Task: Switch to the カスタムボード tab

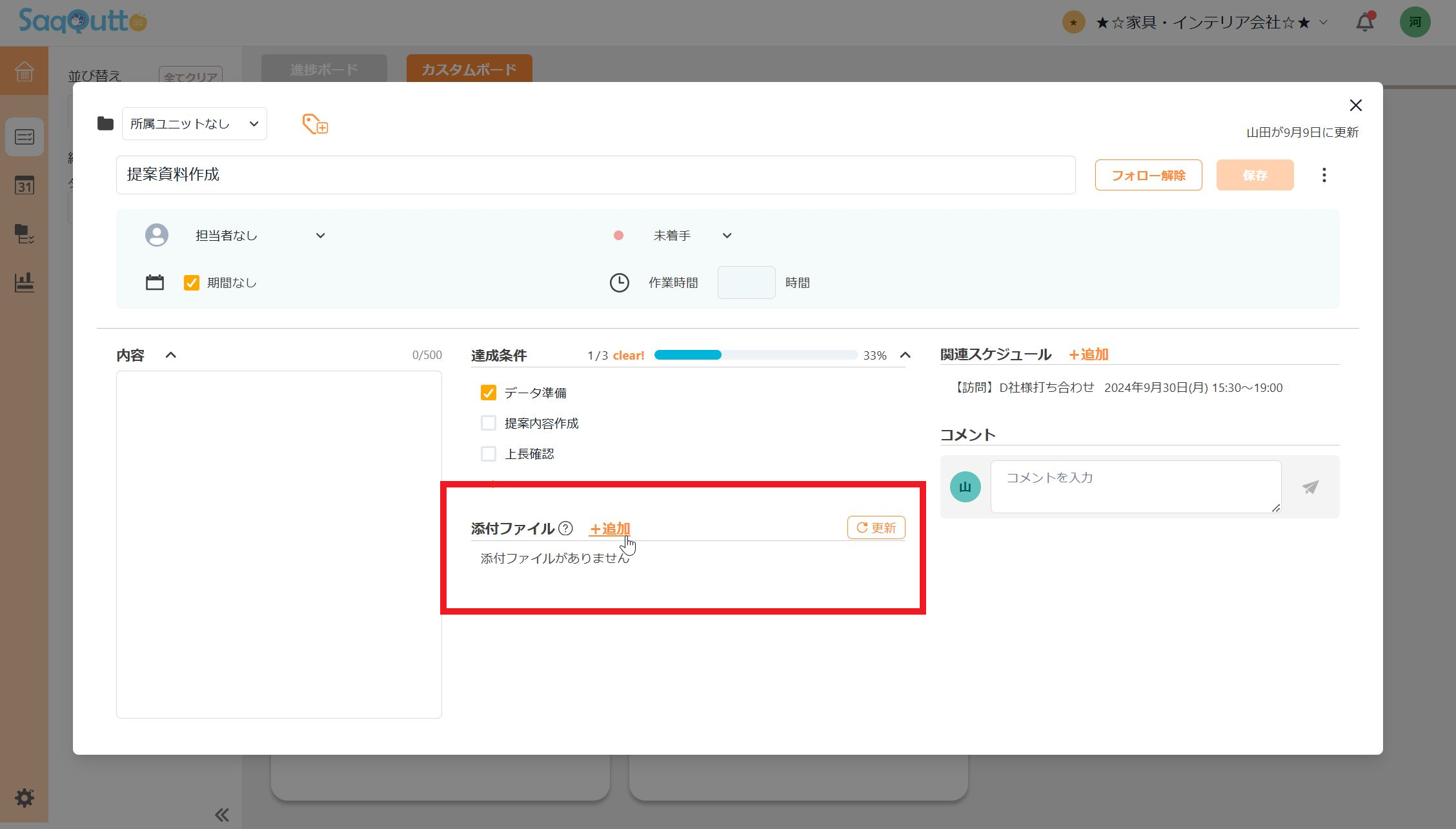Action: 469,69
